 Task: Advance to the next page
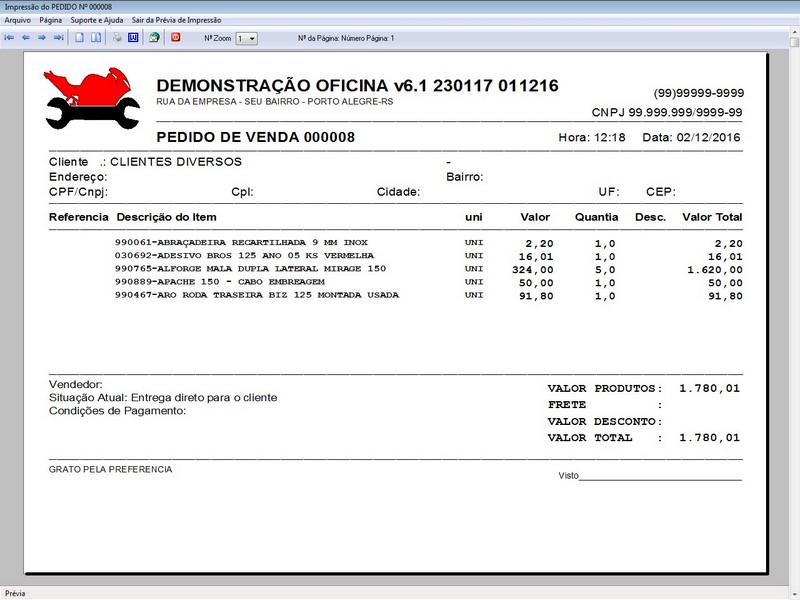pos(40,37)
